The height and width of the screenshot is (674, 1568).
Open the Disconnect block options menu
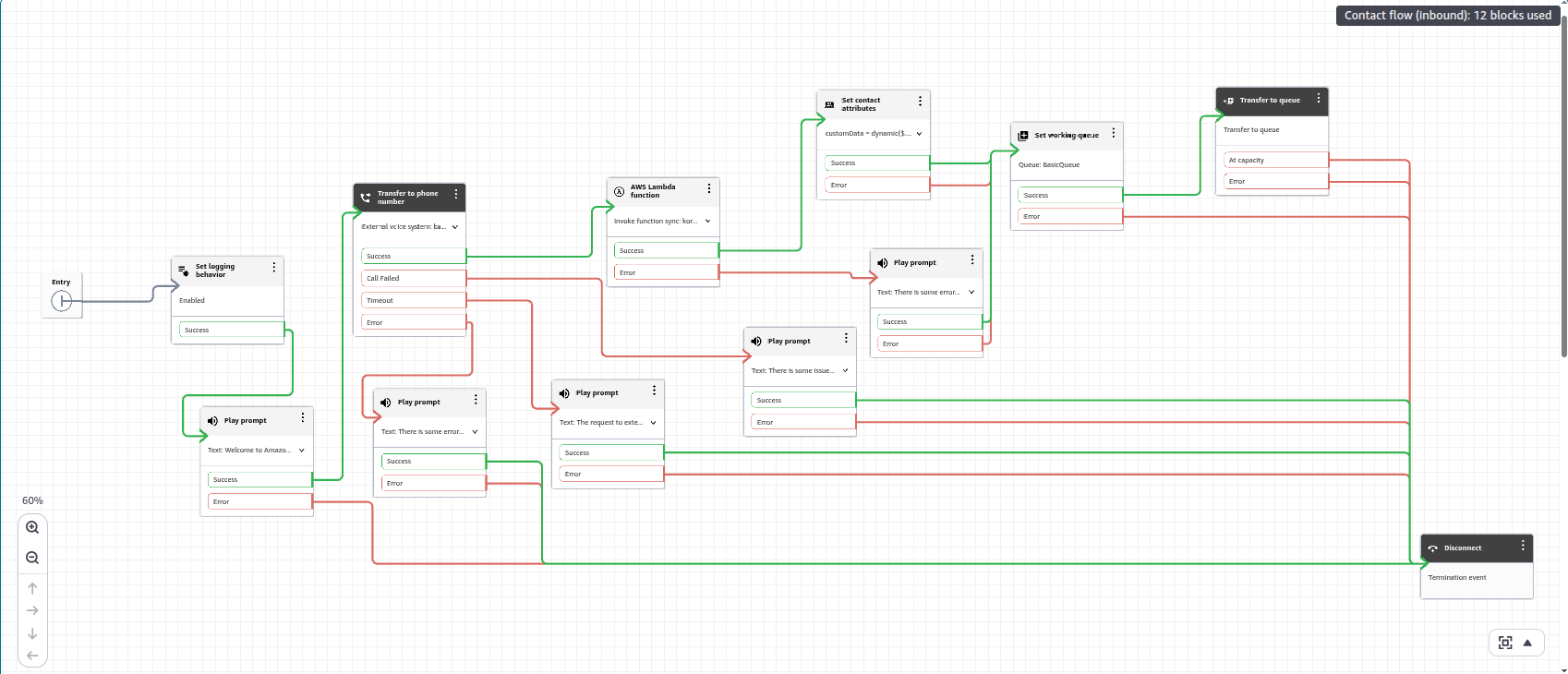point(1523,547)
